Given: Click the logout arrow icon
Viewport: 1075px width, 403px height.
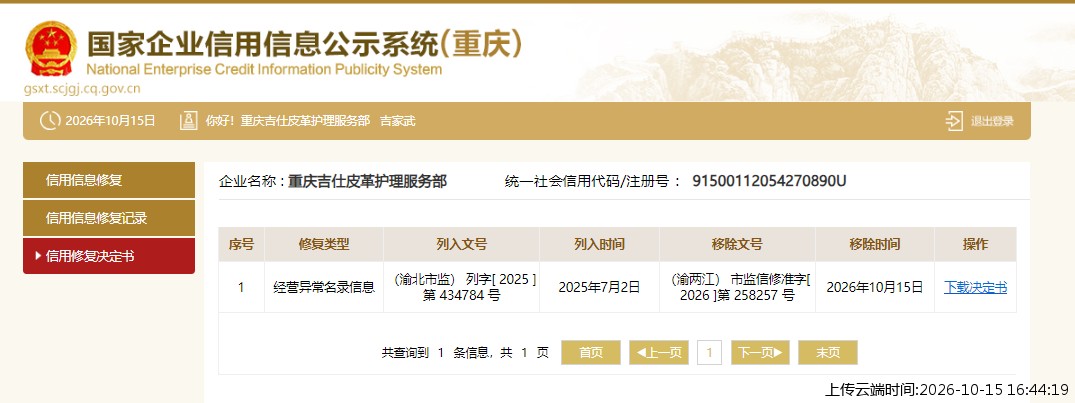Looking at the screenshot, I should coord(954,121).
